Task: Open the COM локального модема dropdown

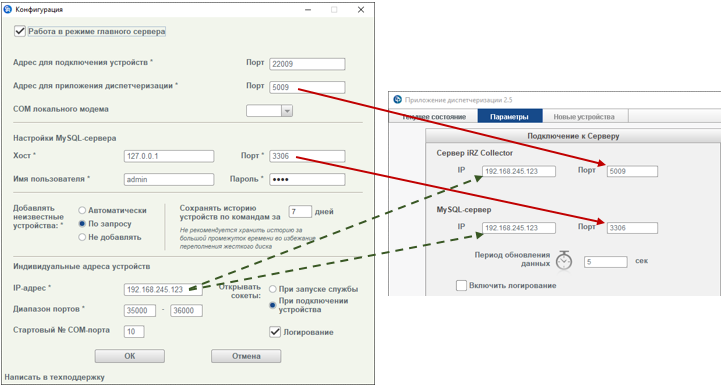Action: (287, 111)
